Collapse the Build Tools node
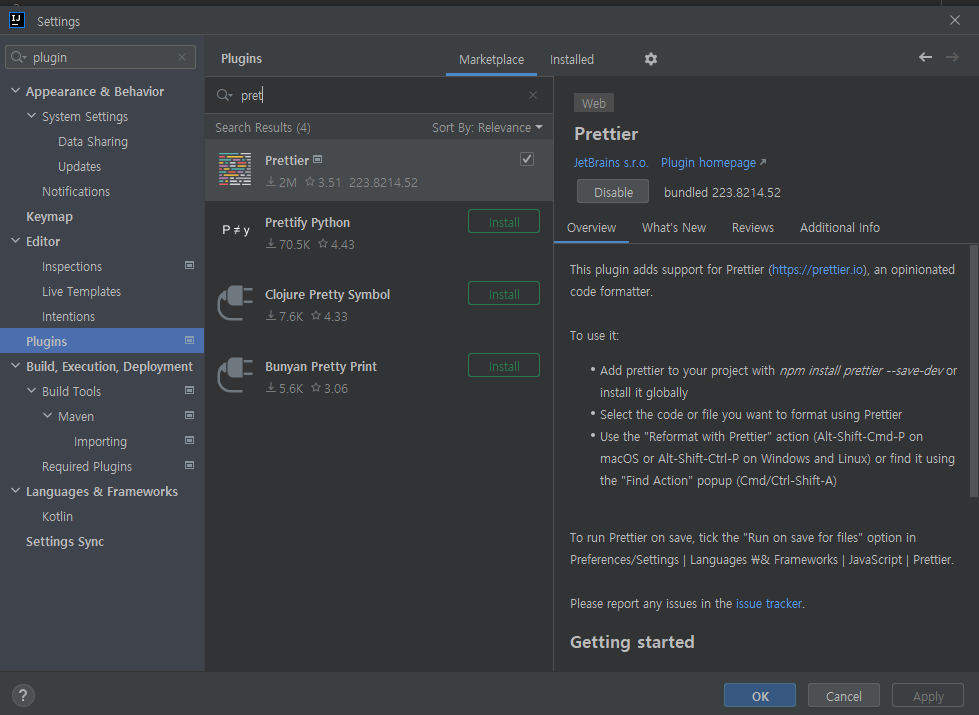 coord(32,391)
